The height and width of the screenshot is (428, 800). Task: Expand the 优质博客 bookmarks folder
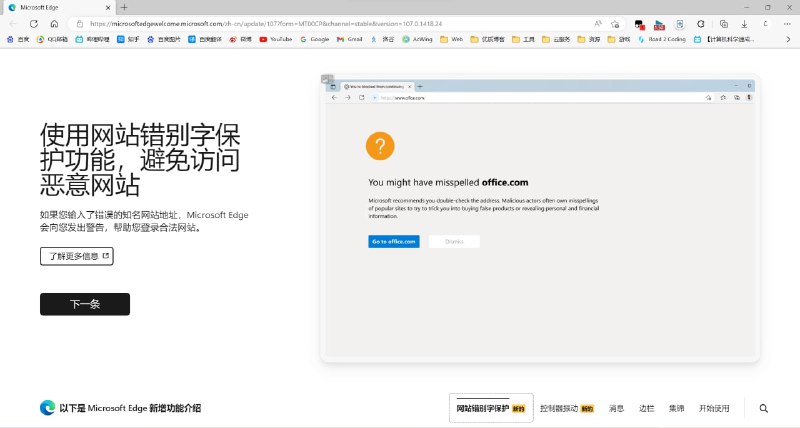pos(487,39)
